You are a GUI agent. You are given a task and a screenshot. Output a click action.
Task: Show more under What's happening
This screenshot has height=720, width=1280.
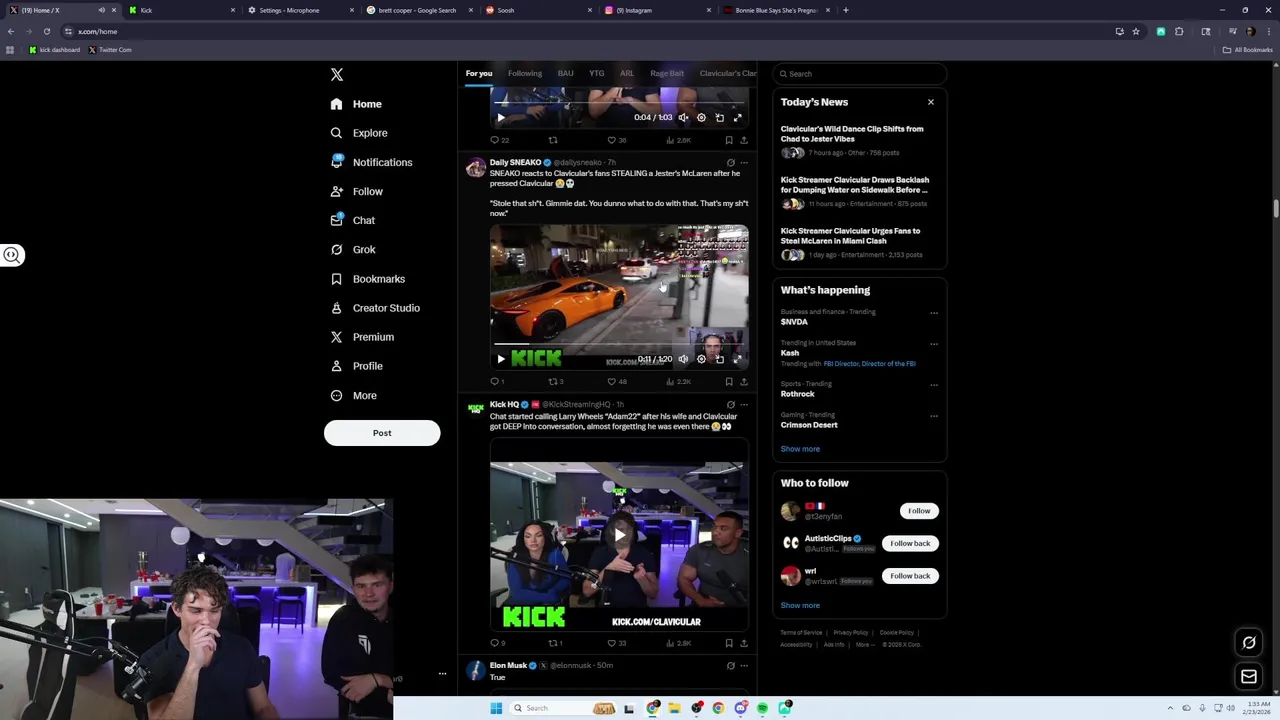(800, 449)
